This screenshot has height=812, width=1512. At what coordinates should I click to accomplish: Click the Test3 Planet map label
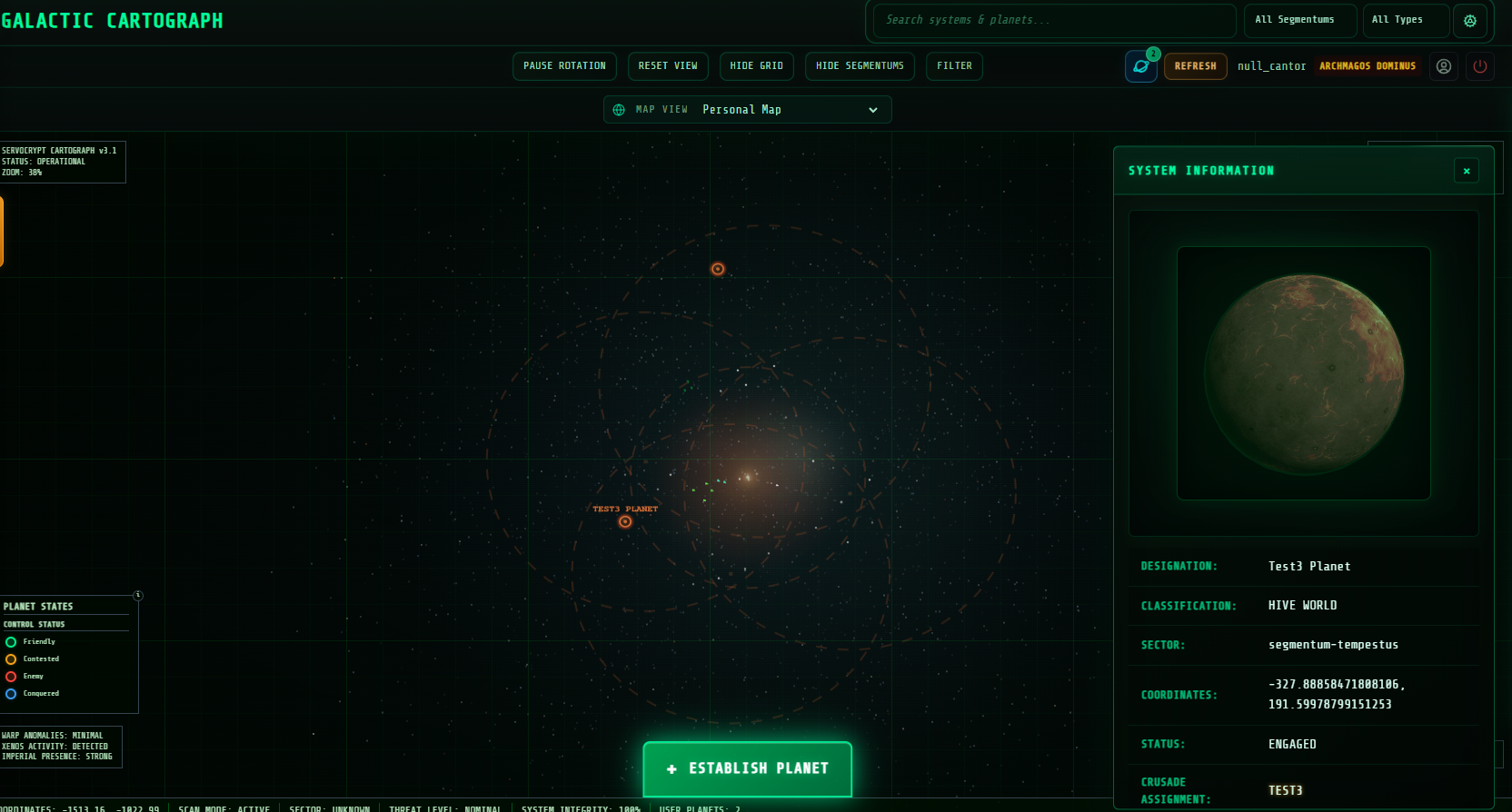coord(625,509)
